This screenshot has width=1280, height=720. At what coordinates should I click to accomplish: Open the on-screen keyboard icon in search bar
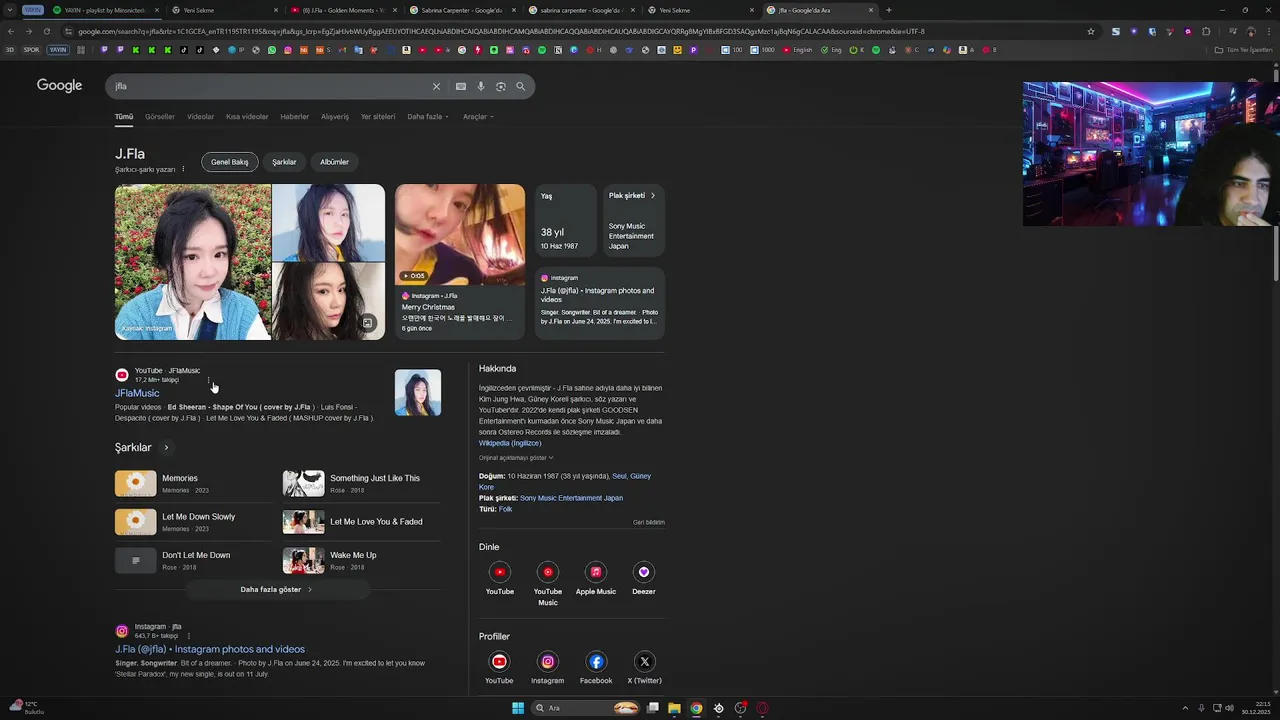click(461, 86)
